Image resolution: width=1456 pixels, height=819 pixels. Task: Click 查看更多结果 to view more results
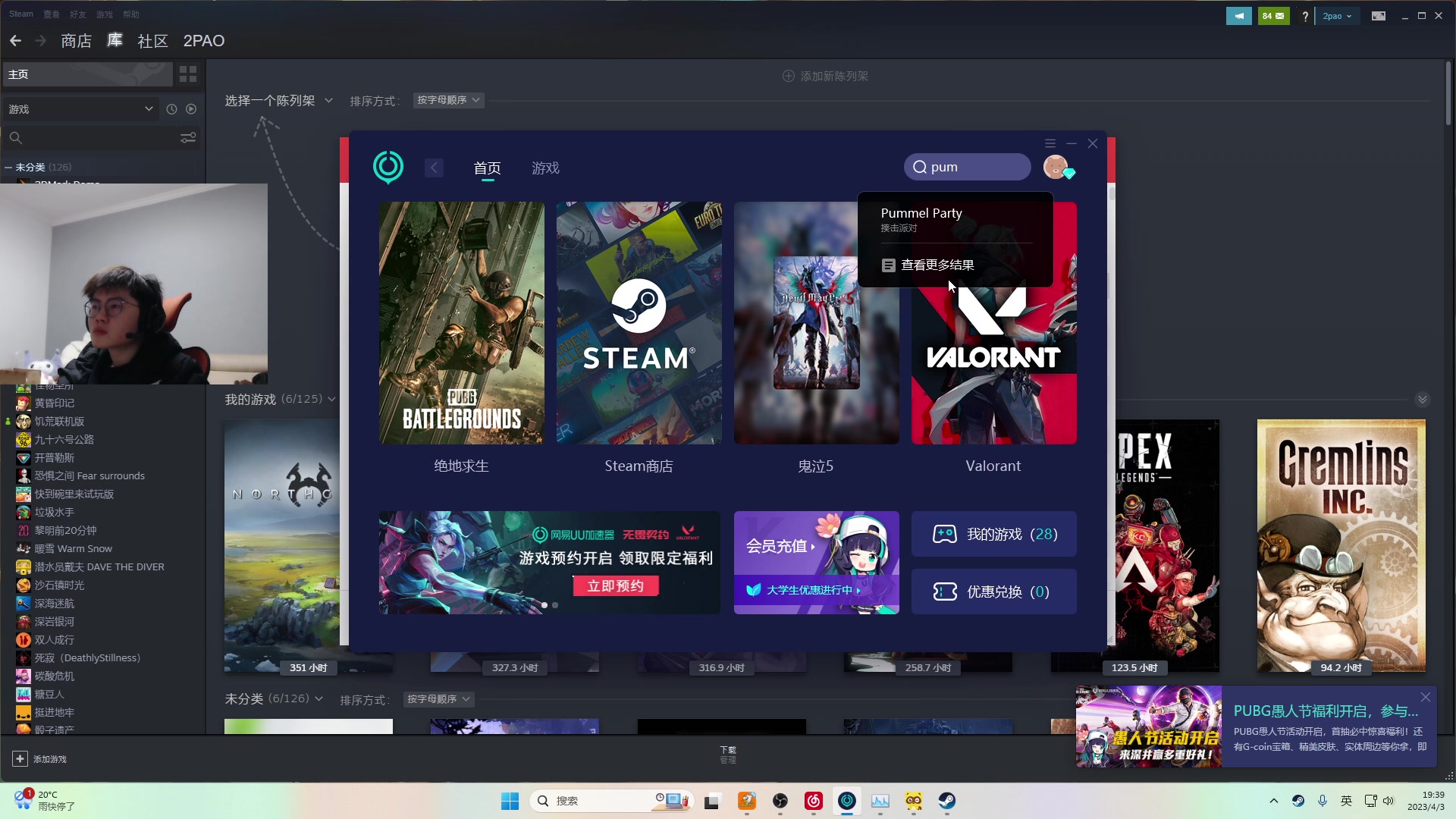pos(937,265)
